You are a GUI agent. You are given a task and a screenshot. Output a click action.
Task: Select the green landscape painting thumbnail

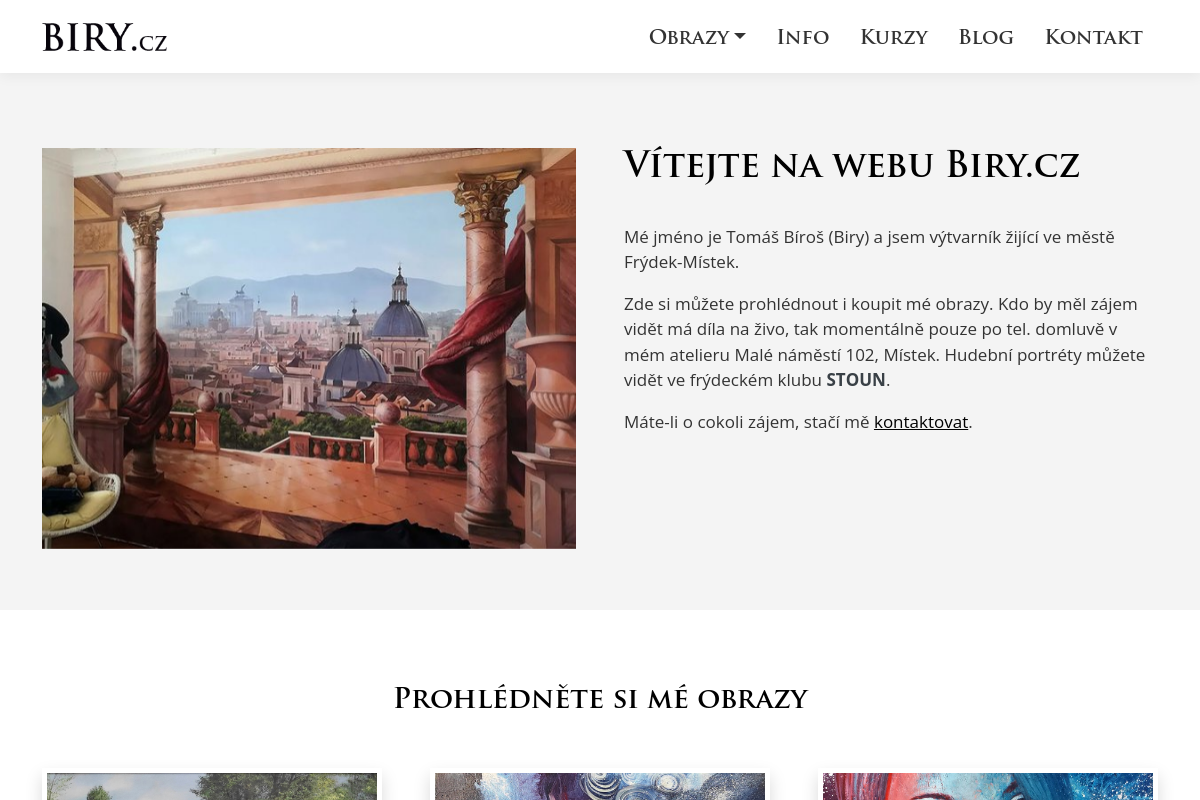pyautogui.click(x=212, y=786)
